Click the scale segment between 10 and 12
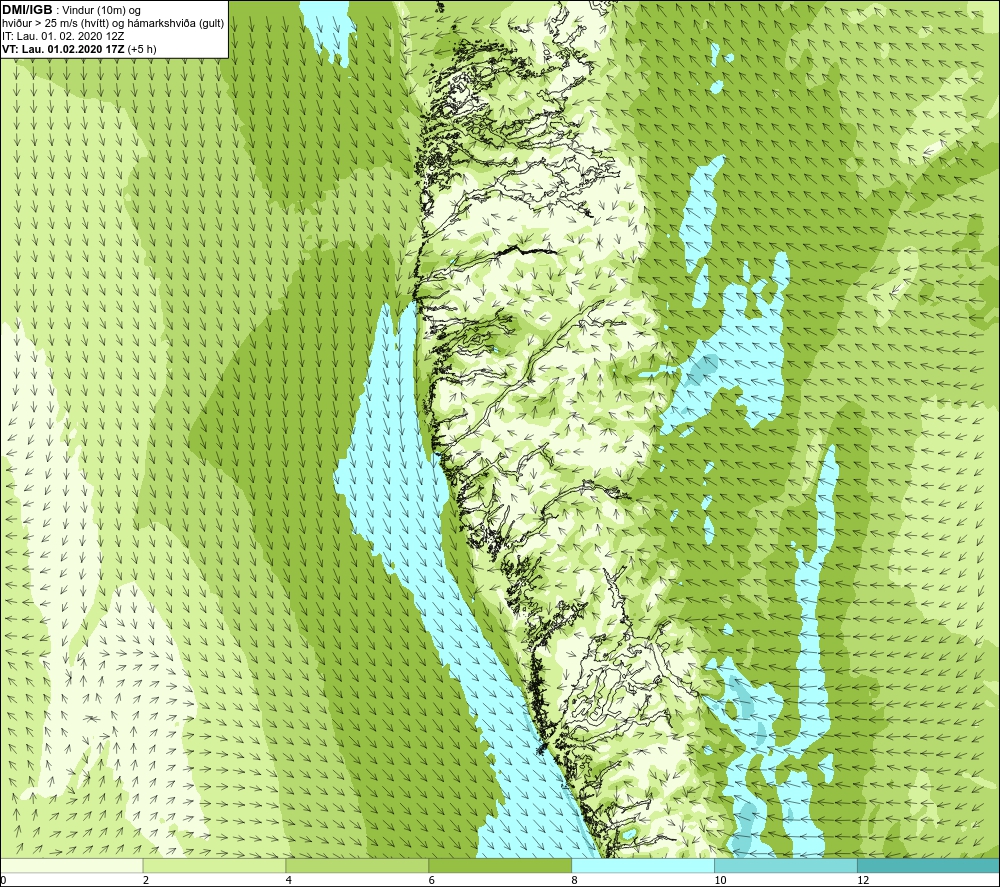Viewport: 1000px width, 887px height. (786, 865)
